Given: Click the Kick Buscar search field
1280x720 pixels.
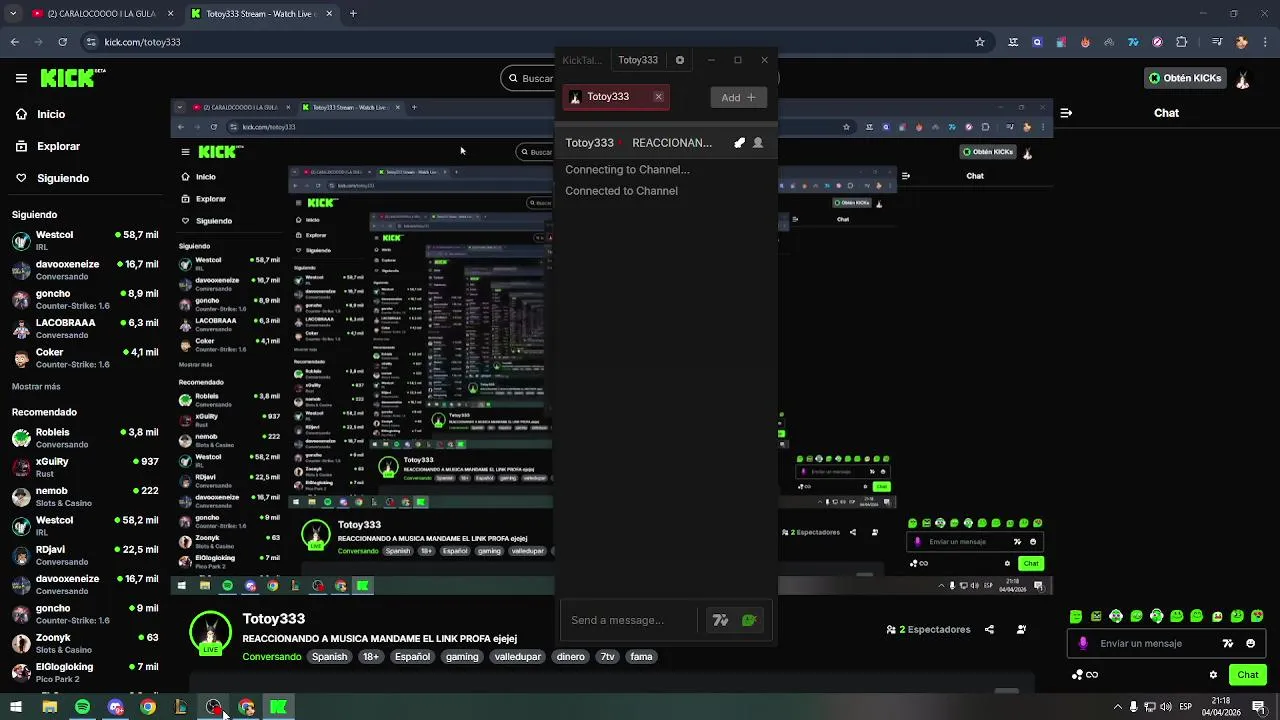Looking at the screenshot, I should [x=528, y=78].
